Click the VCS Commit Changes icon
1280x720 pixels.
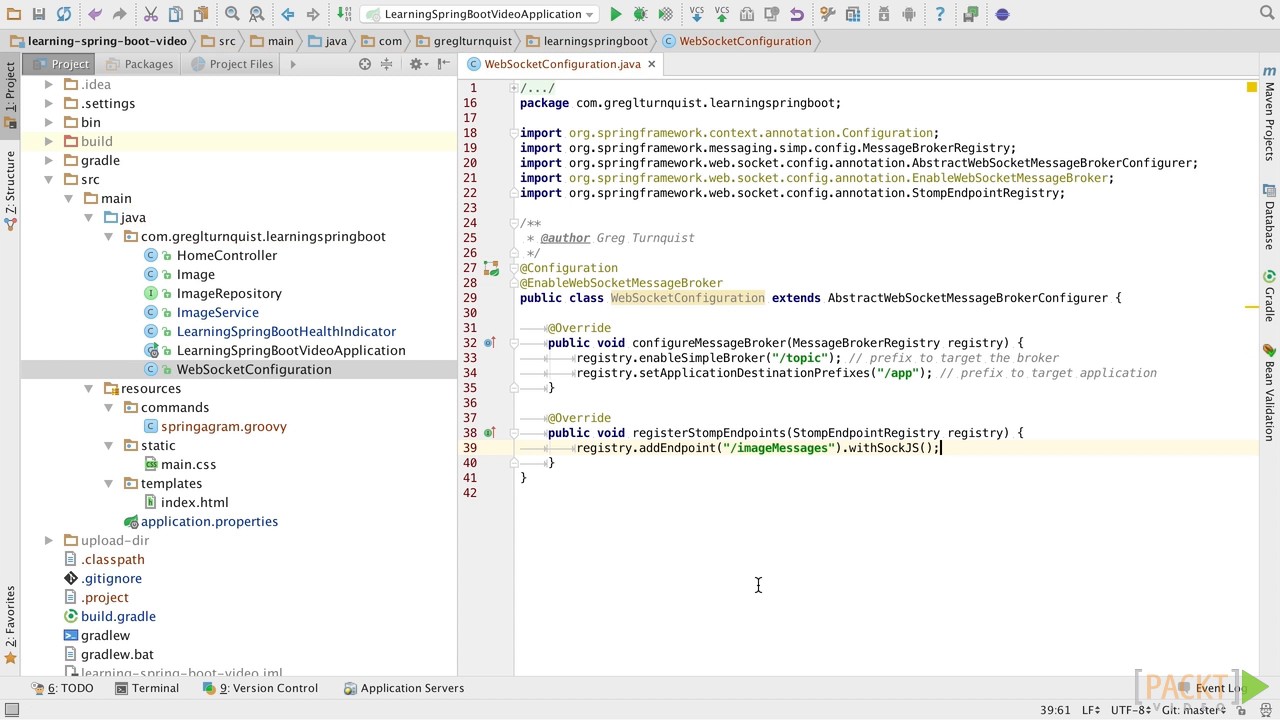[722, 14]
